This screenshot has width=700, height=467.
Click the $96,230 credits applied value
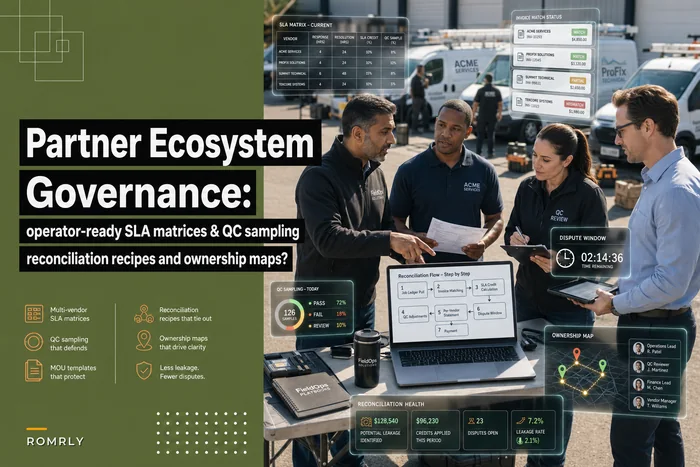427,421
